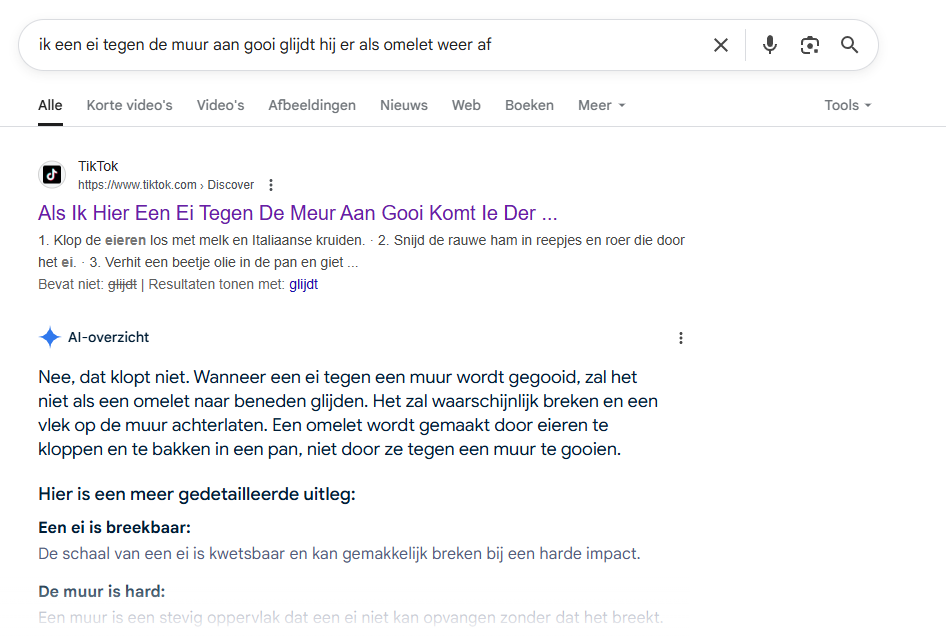Click the blue 'glijdt' link after 'Resultaten tonen met:'
Viewport: 946px width, 637px height.
click(x=303, y=284)
